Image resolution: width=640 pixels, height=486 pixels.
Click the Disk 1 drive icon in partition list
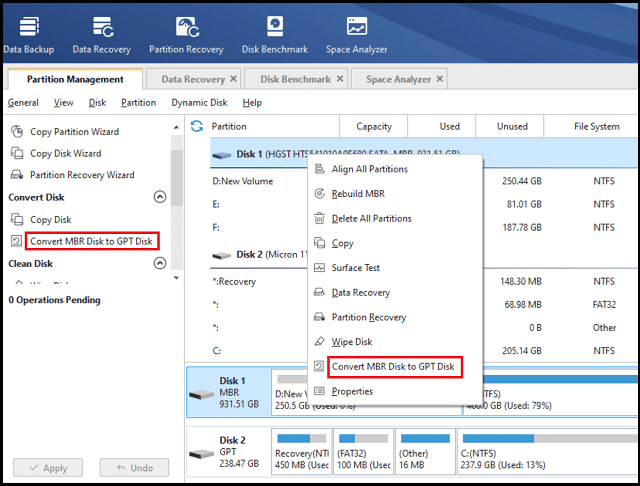222,155
